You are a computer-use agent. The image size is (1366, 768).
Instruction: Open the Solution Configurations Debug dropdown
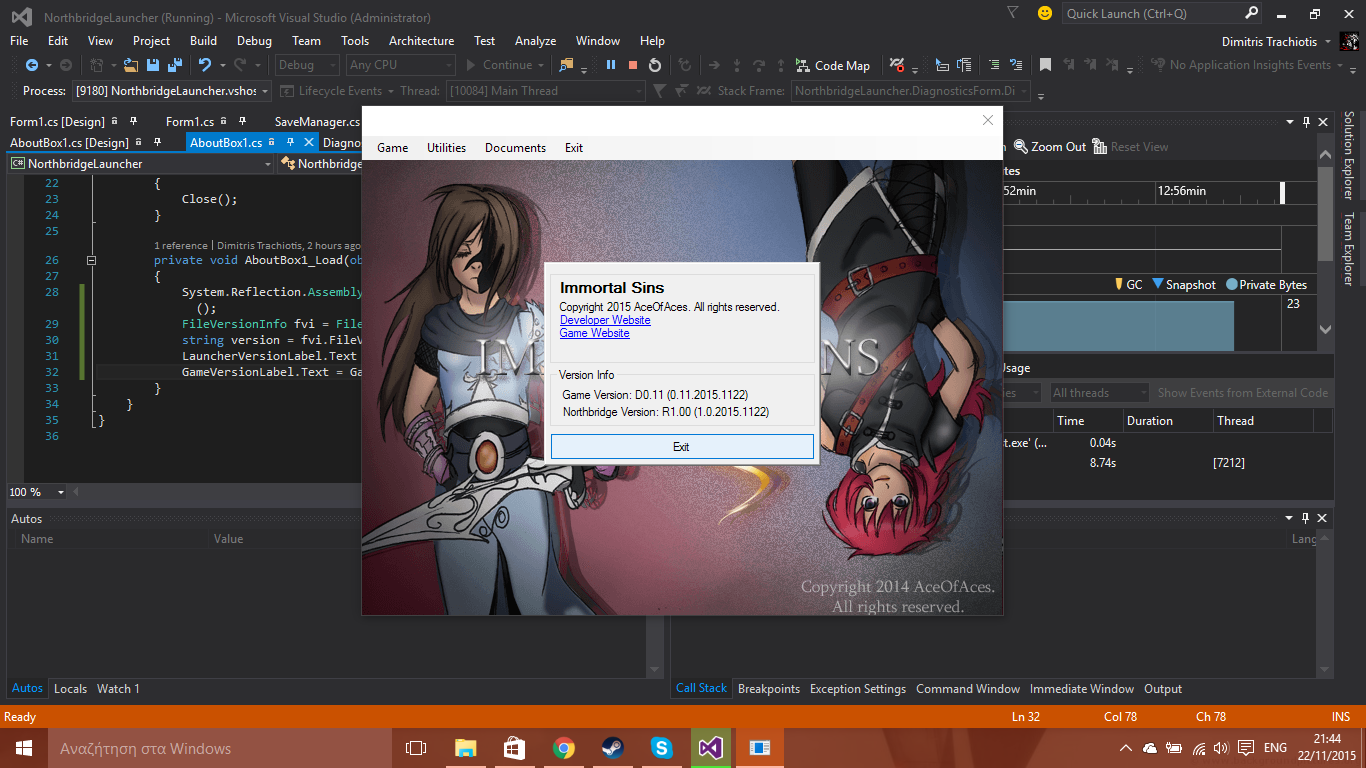[x=307, y=65]
